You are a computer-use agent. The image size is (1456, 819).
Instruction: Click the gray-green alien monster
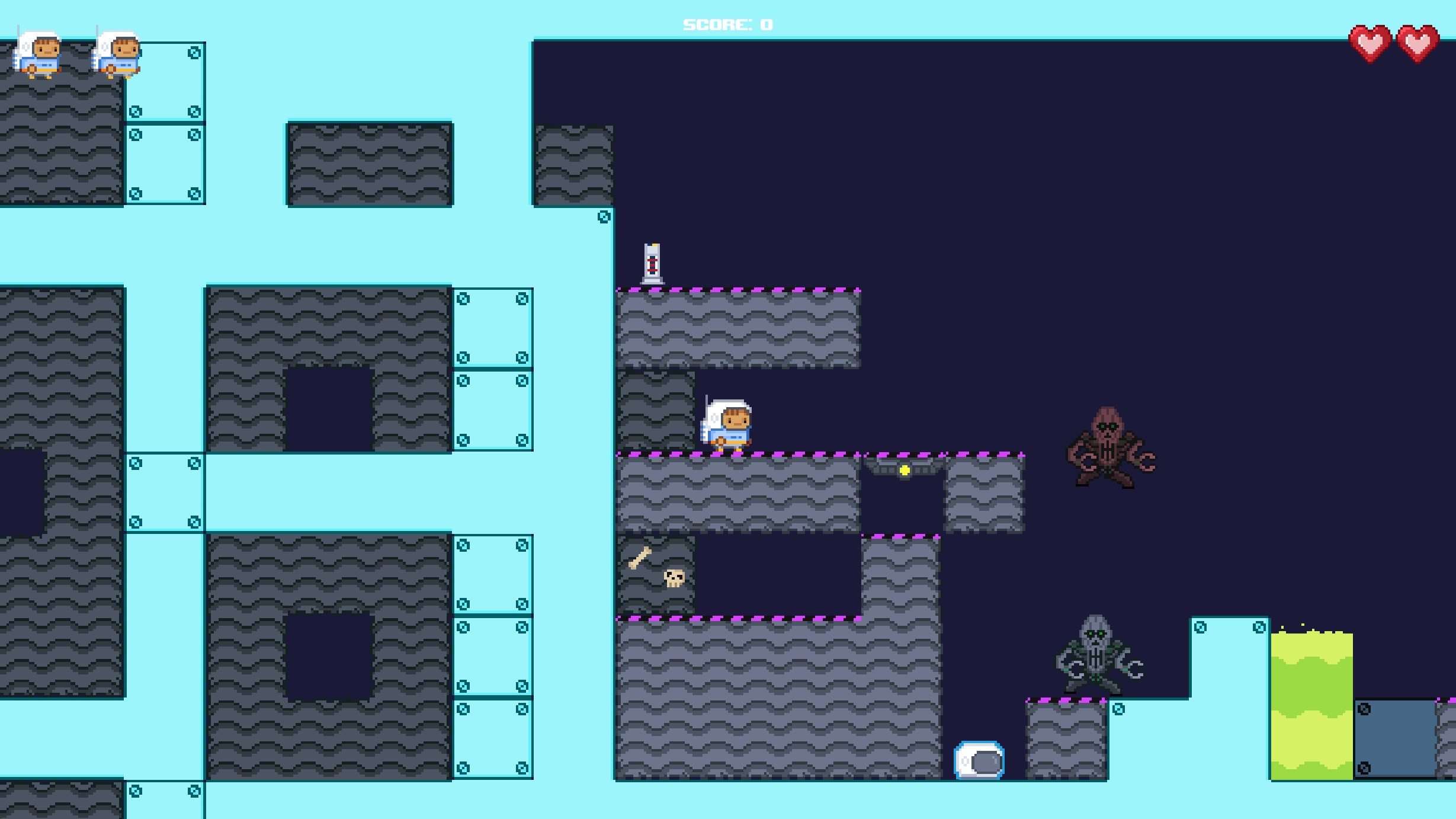[1097, 655]
